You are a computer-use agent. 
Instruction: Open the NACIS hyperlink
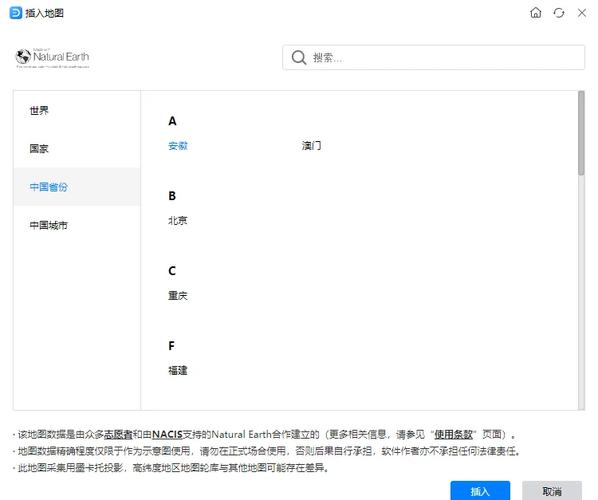coord(167,434)
